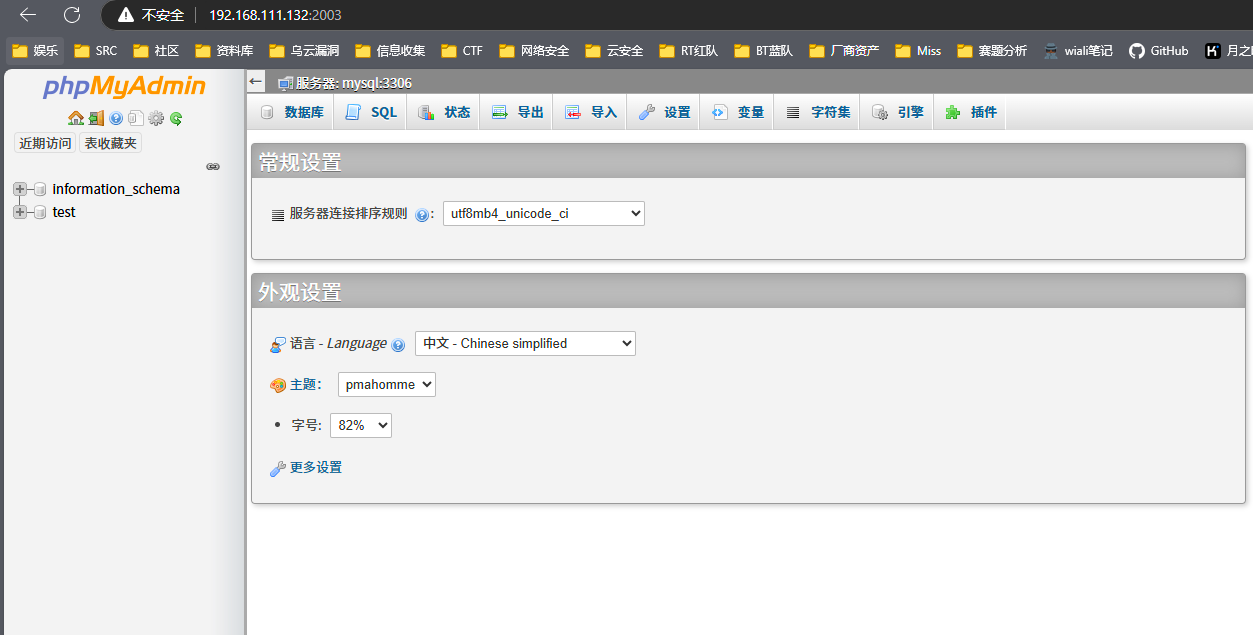Collapse navigation panel with left arrow
This screenshot has height=635, width=1253.
pyautogui.click(x=256, y=82)
